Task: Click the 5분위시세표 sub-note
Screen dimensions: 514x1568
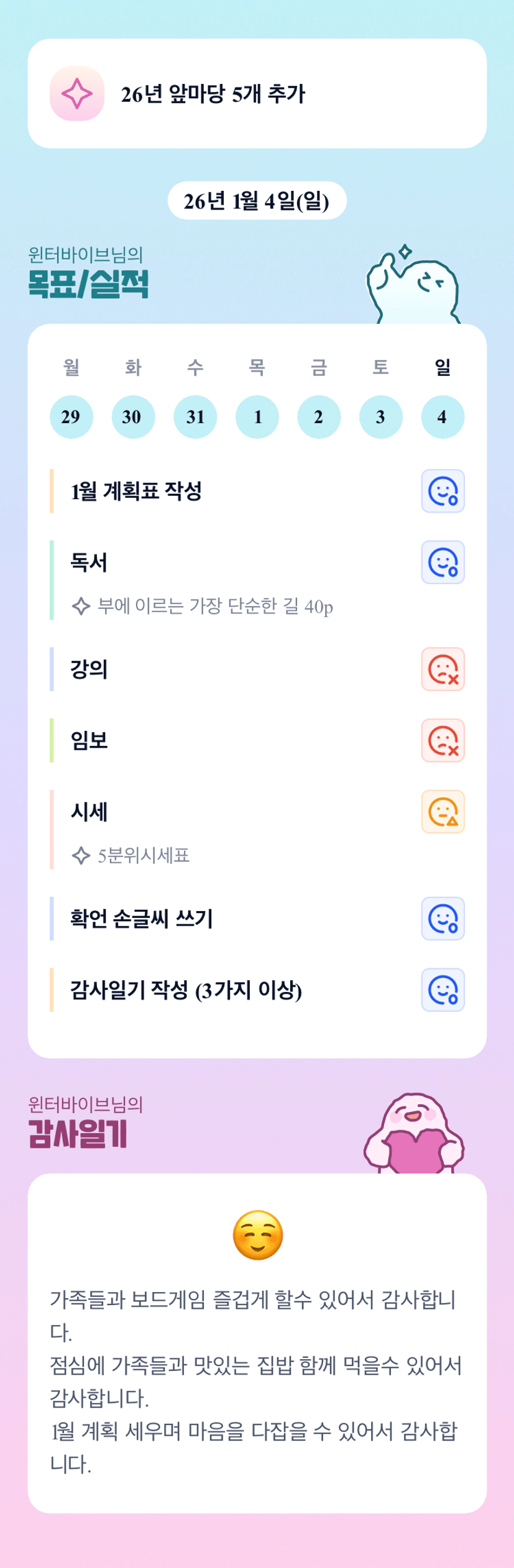Action: (144, 856)
